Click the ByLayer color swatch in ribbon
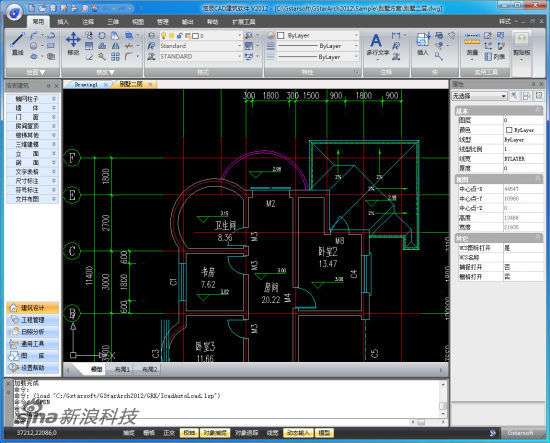This screenshot has height=443, width=550. [x=280, y=35]
